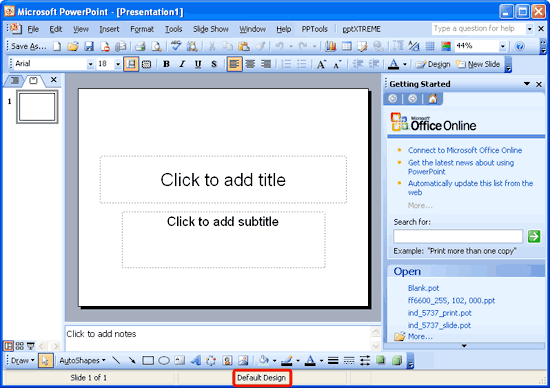Select the Oval shape tool

point(164,360)
